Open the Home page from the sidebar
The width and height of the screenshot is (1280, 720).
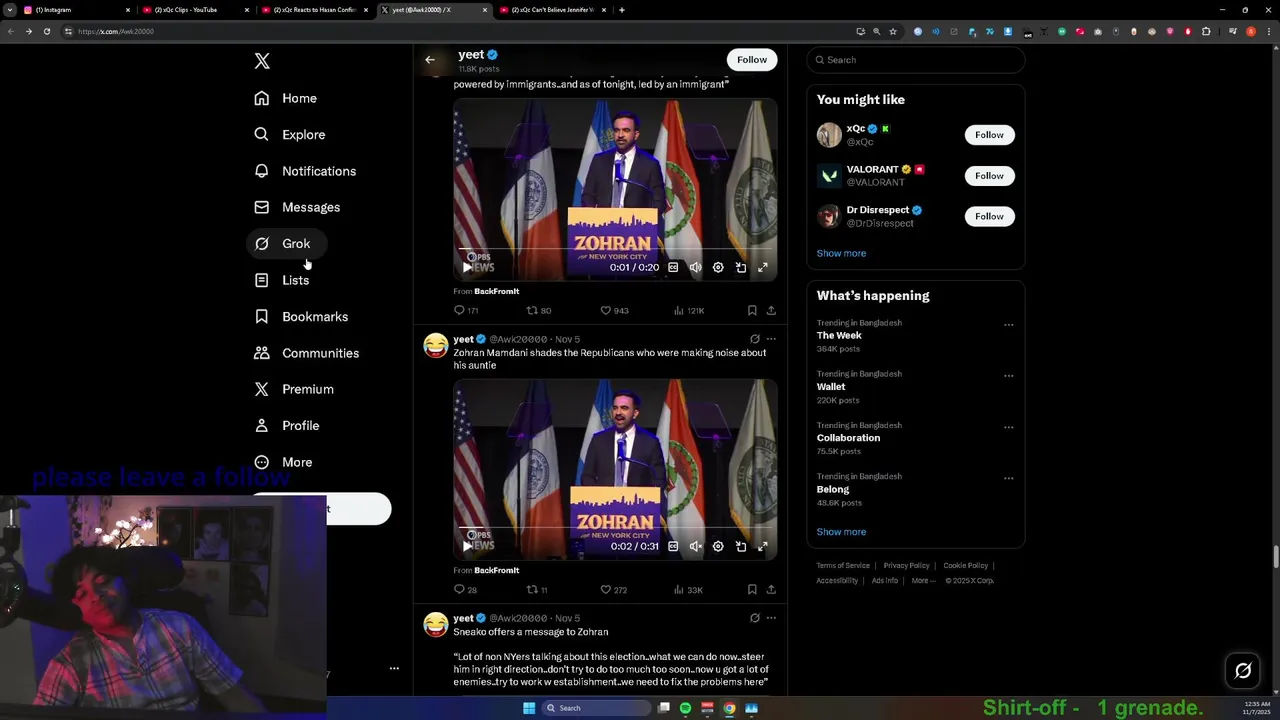tap(285, 98)
